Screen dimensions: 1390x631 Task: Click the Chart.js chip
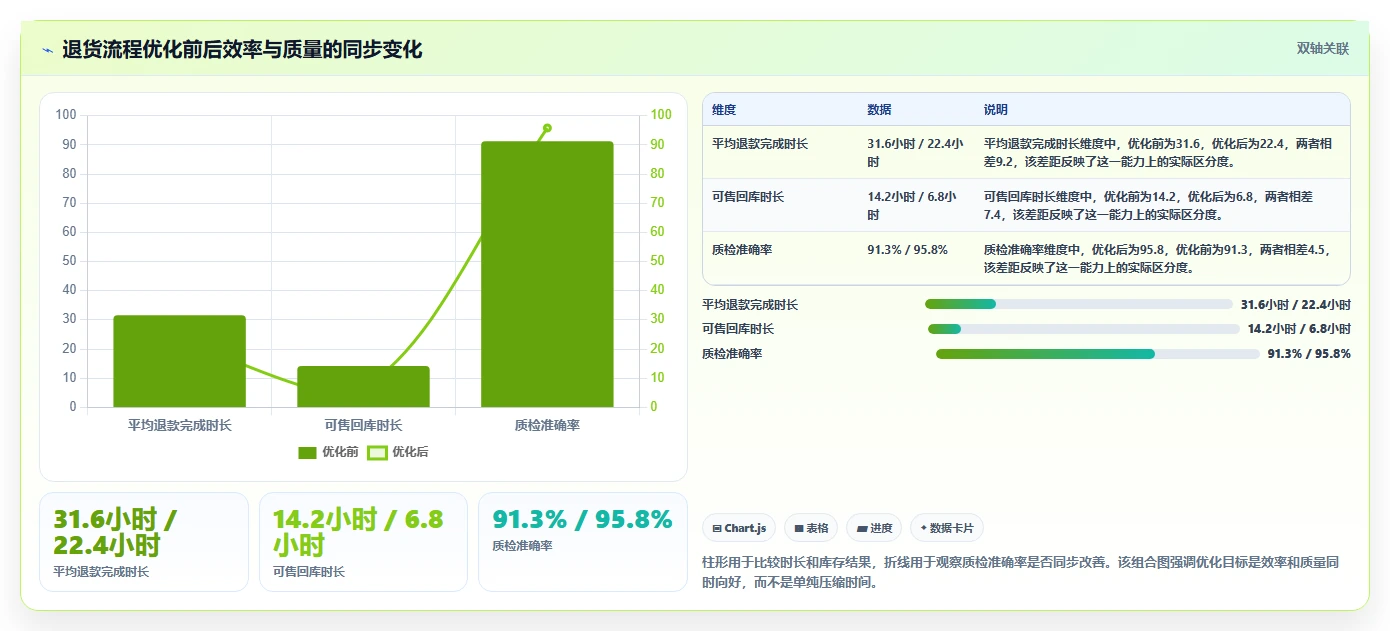tap(739, 528)
